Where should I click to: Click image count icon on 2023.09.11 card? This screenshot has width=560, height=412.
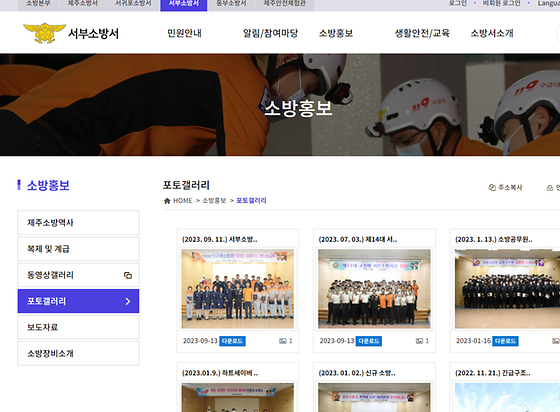pyautogui.click(x=282, y=341)
